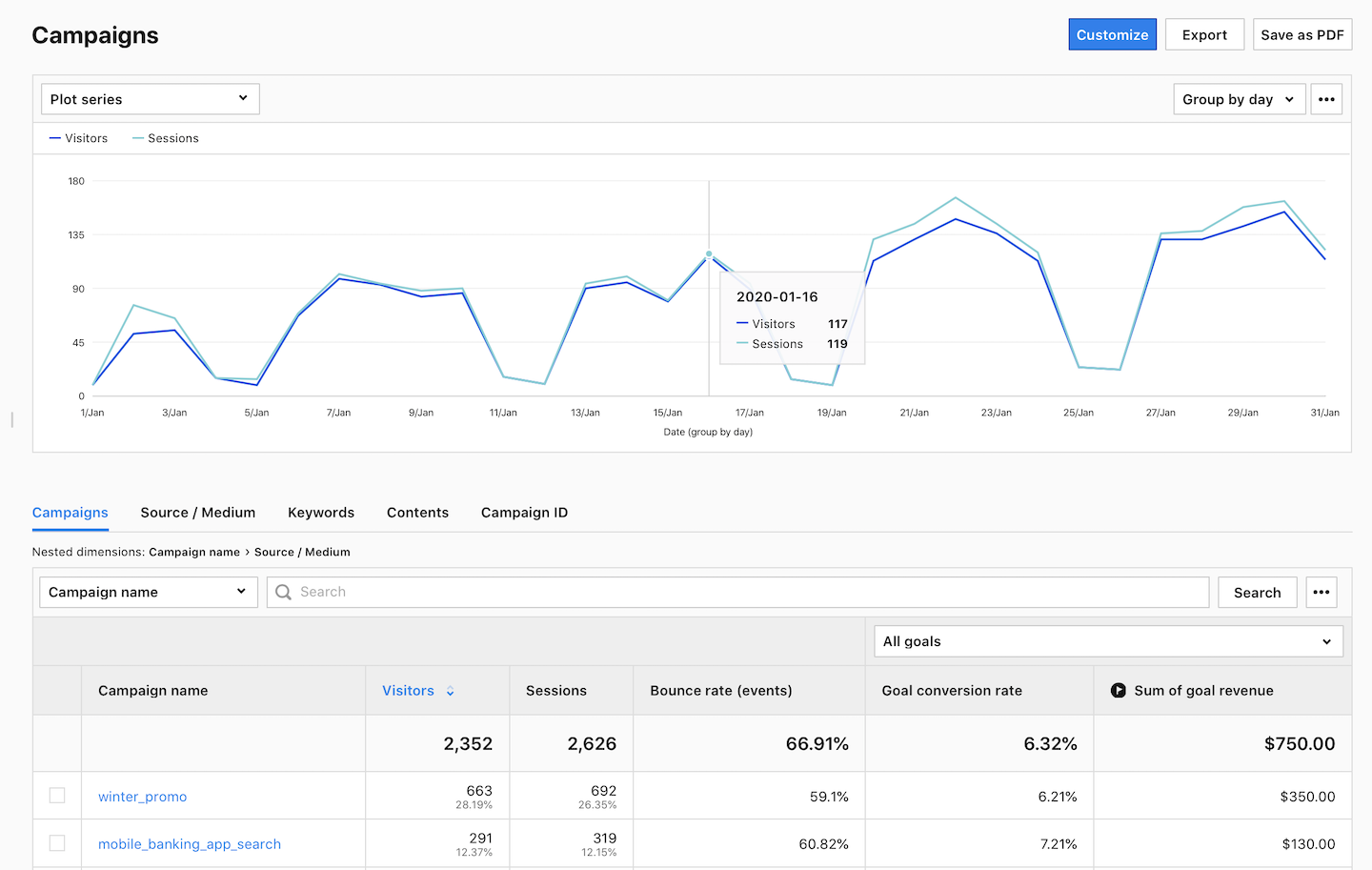Screen dimensions: 1372x870
Task: Click the total Visitors value 2,352
Action: [468, 743]
